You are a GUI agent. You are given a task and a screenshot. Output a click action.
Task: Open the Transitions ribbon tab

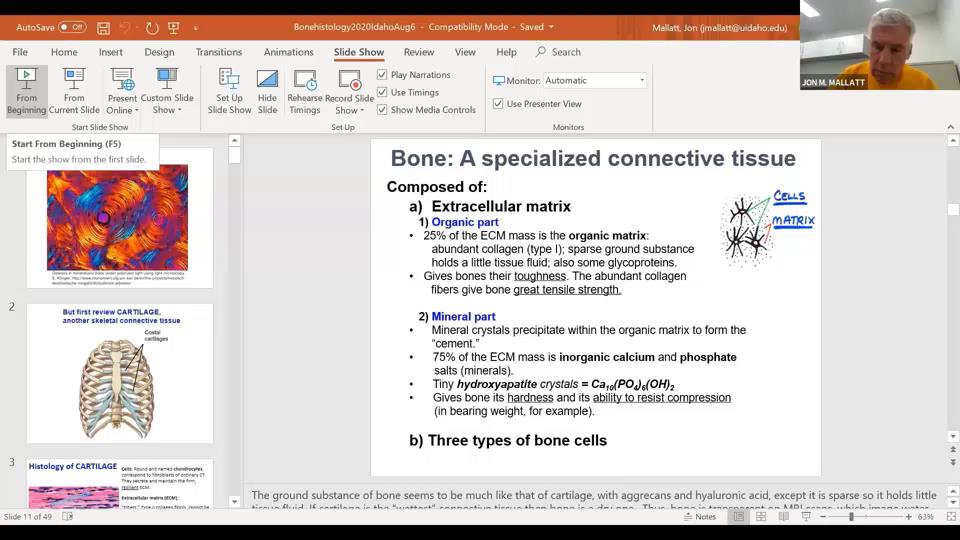[x=219, y=52]
